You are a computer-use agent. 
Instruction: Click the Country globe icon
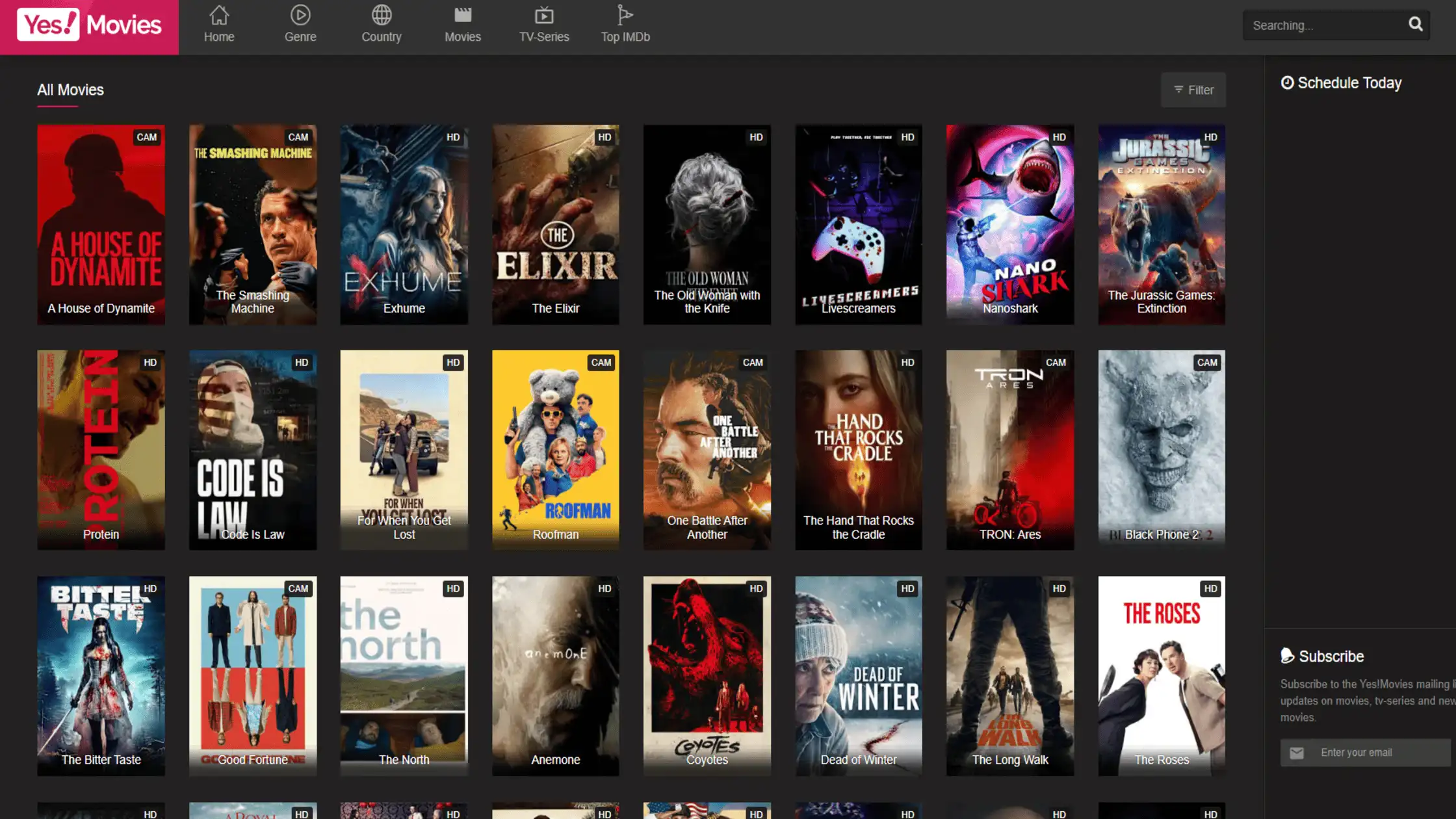(382, 15)
